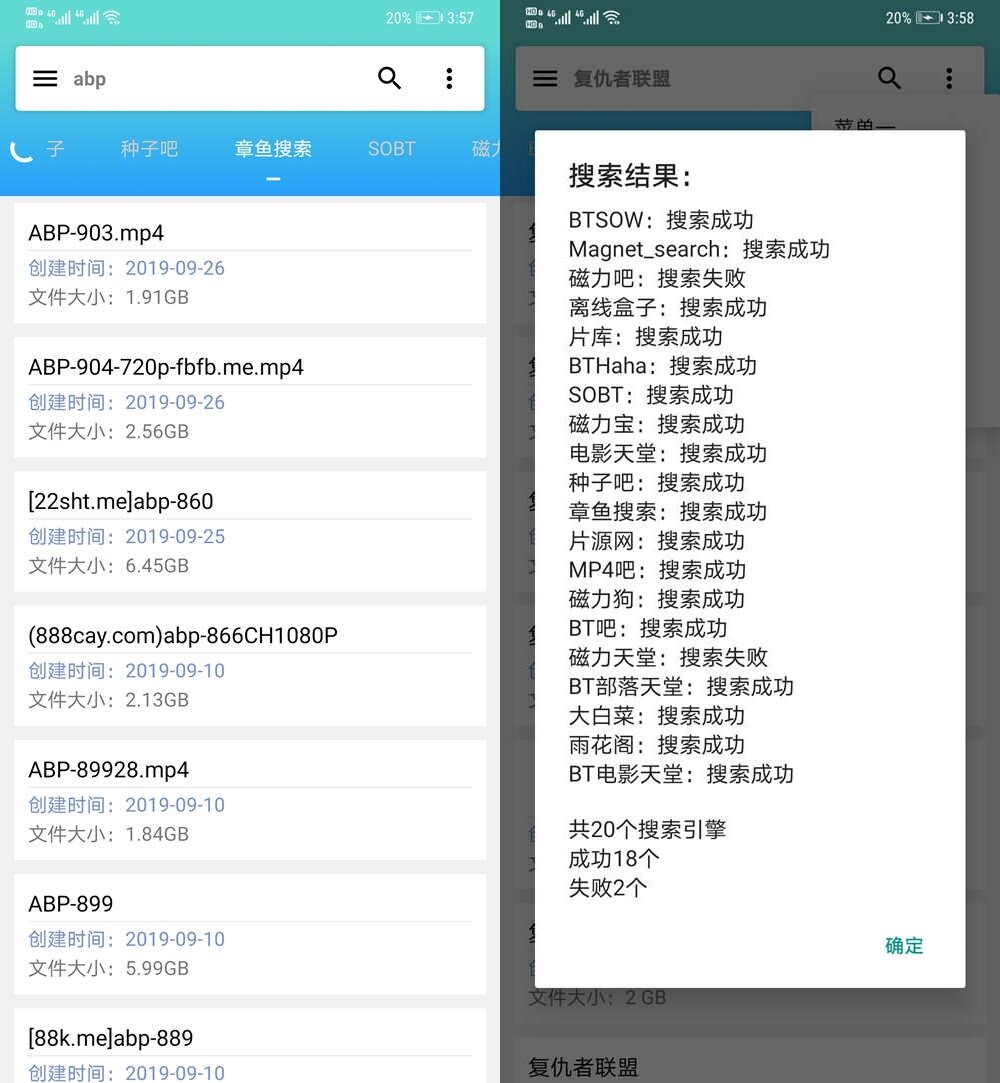Click 大白菜 result line

[x=657, y=716]
